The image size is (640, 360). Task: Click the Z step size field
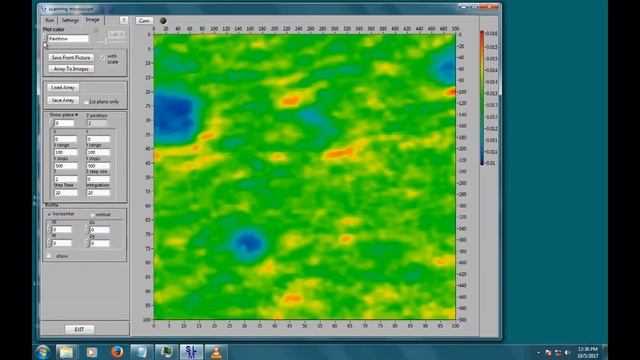pos(98,179)
